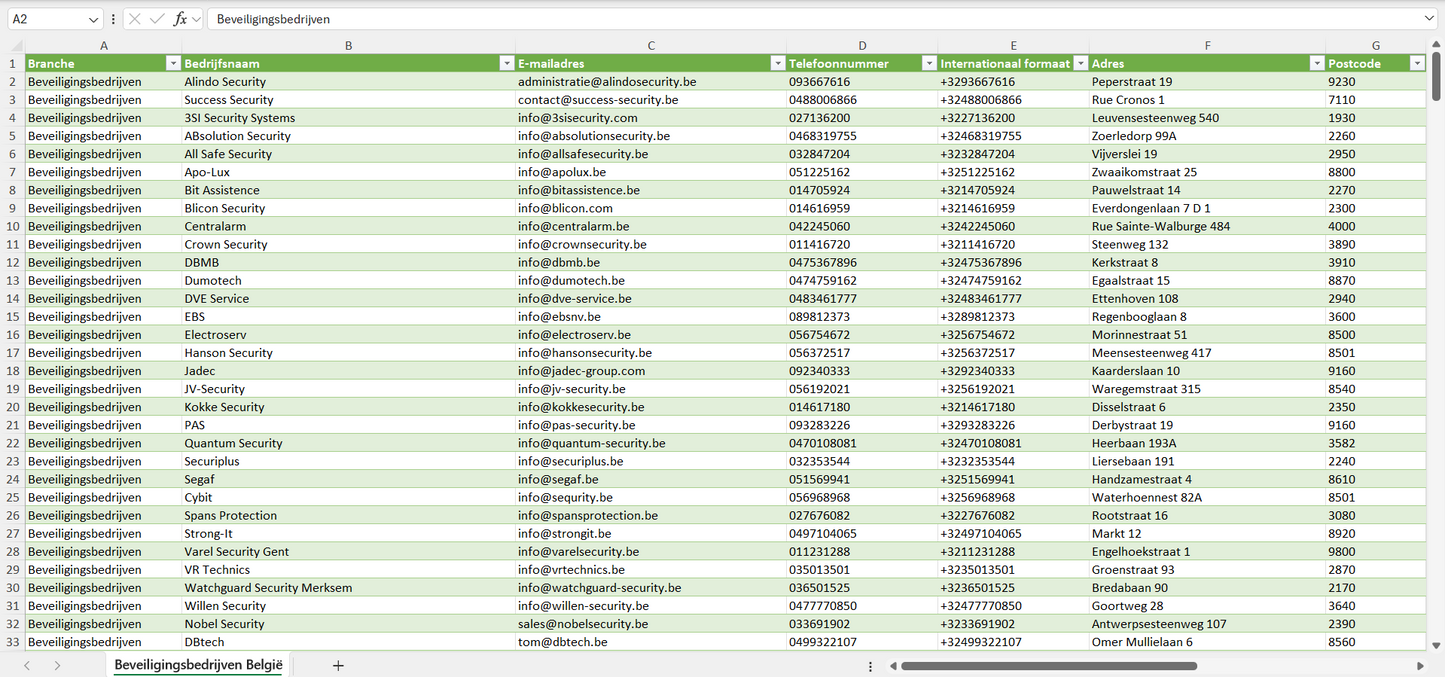Click the scroll down arrow of vertical scrollbar
Screen dimensions: 1445x677
[x=1437, y=646]
